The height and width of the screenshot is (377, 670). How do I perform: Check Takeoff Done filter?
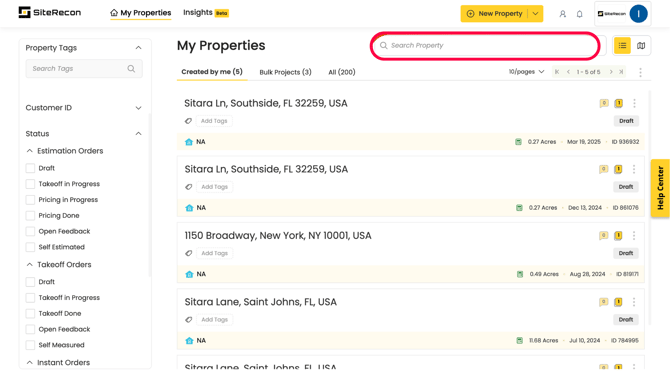point(30,313)
